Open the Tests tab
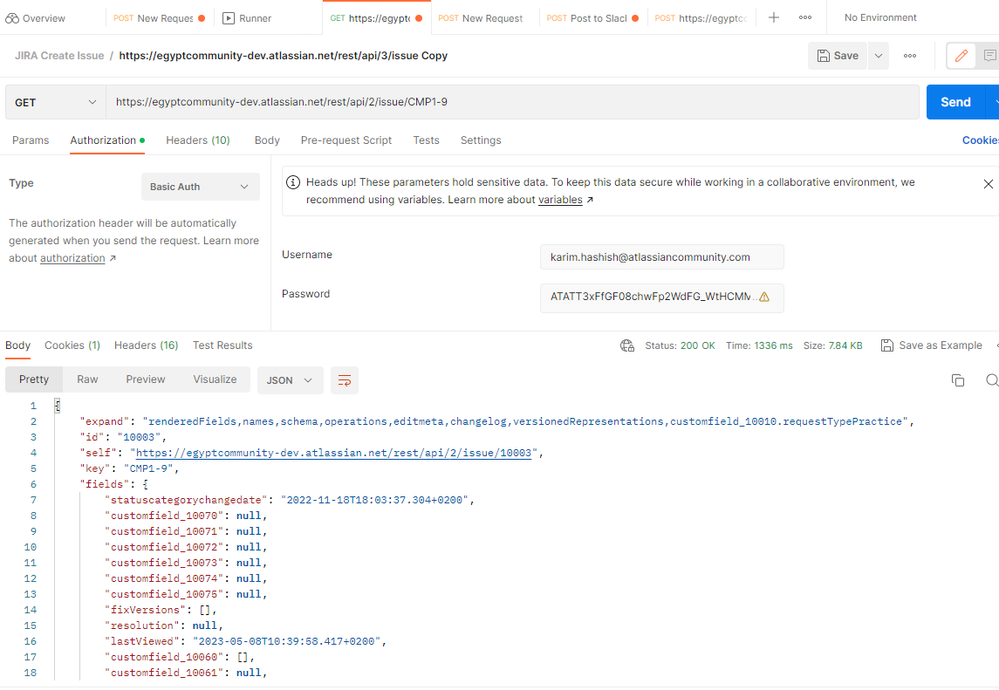The height and width of the screenshot is (690, 999). (426, 140)
